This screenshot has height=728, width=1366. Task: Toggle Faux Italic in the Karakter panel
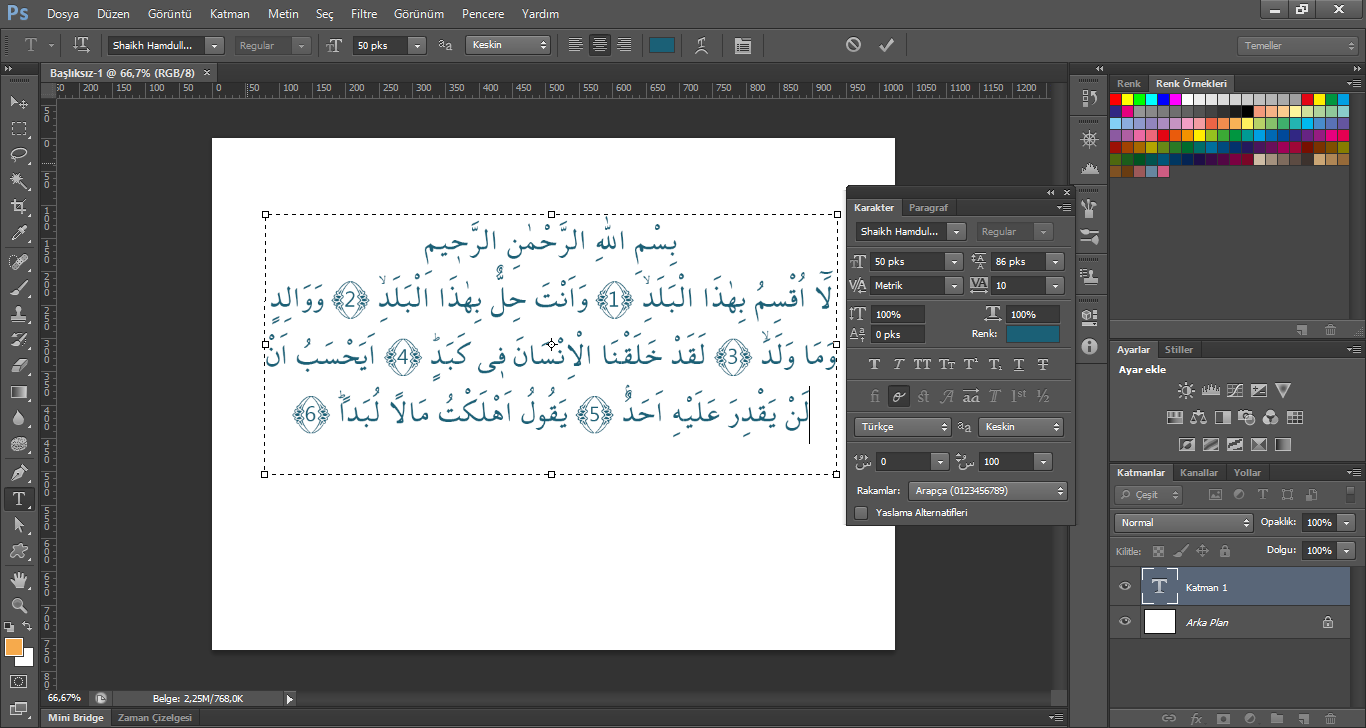point(899,365)
